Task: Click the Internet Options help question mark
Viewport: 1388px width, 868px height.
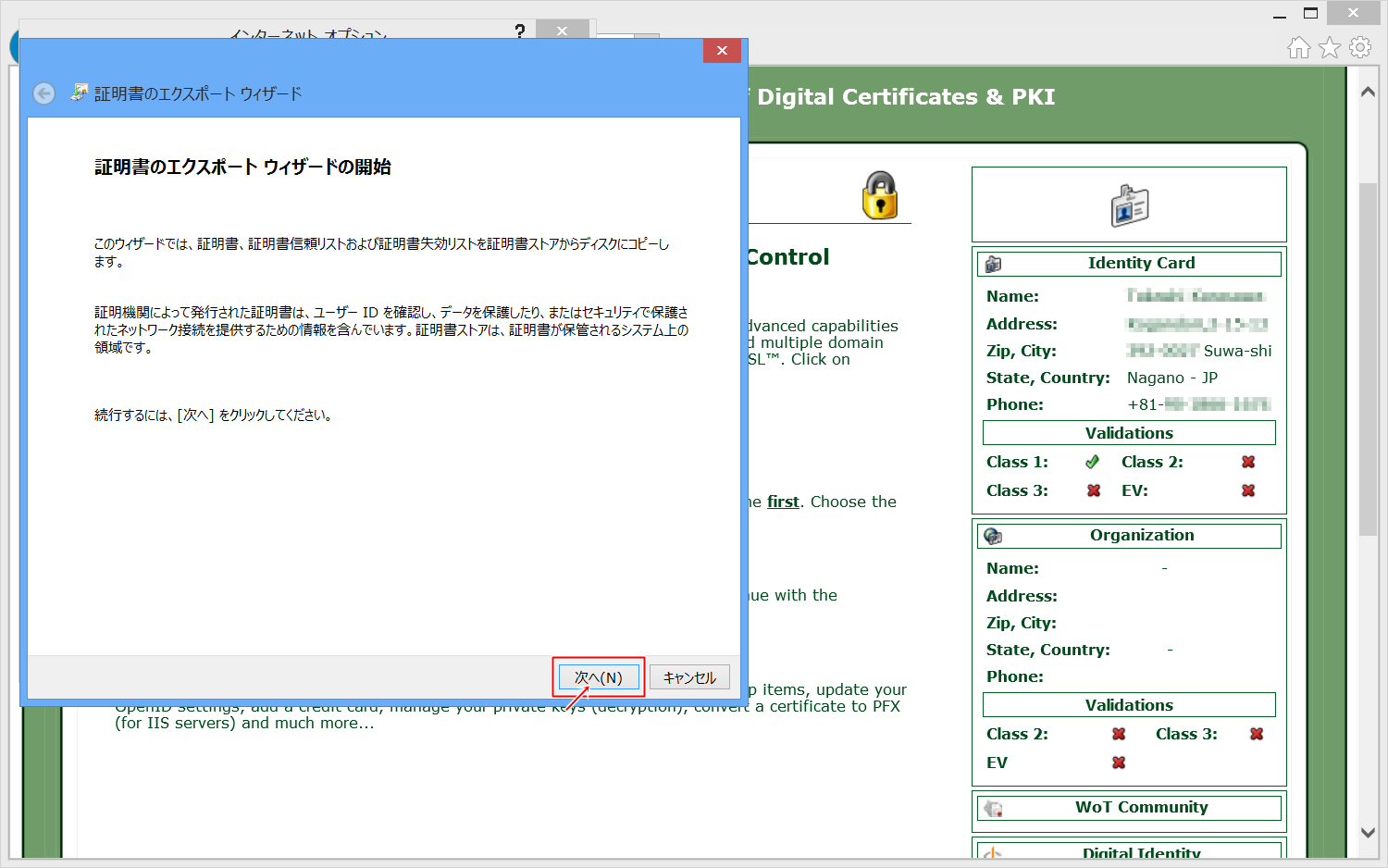Action: [520, 31]
